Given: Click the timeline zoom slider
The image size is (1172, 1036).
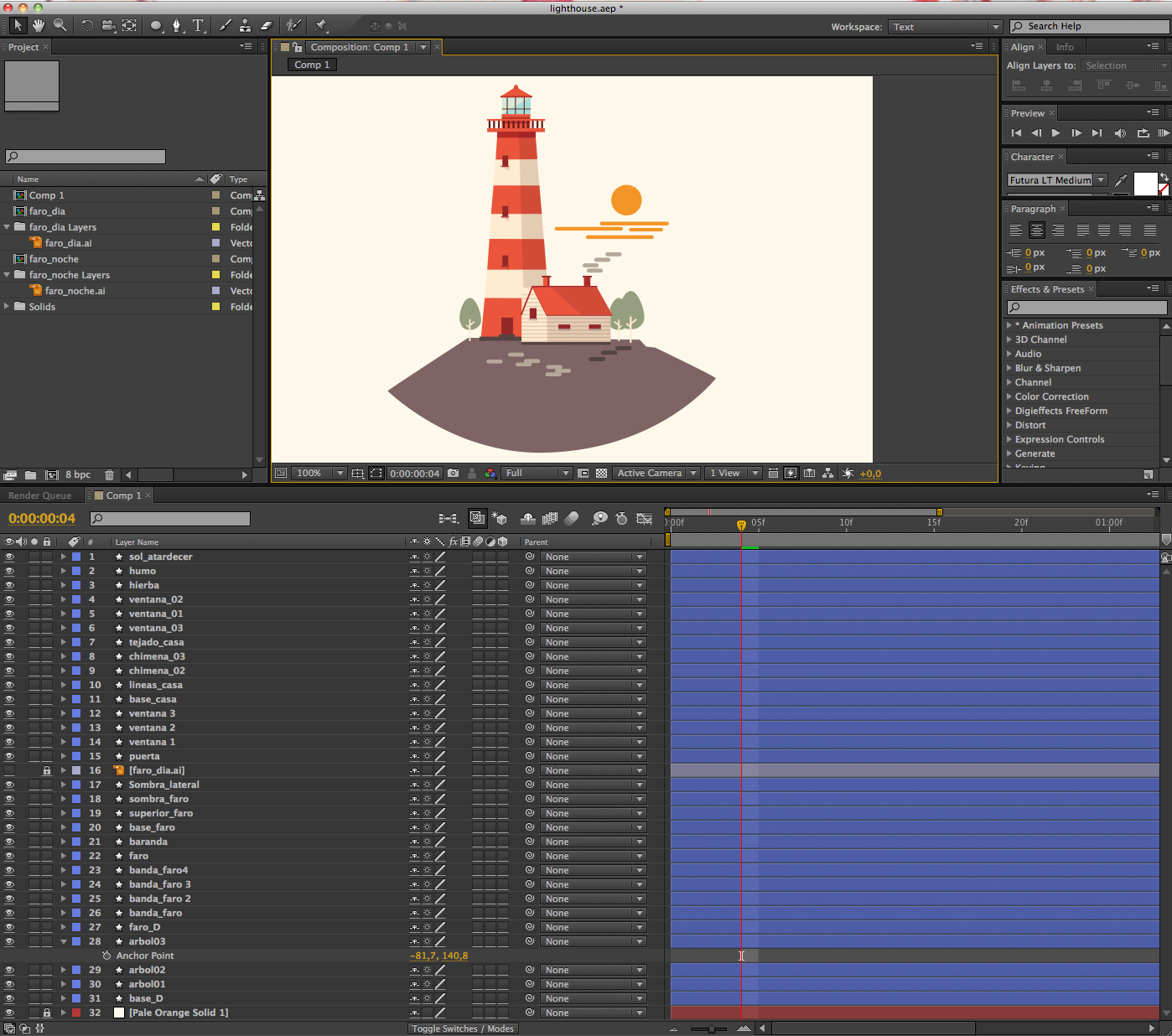Looking at the screenshot, I should click(711, 1028).
